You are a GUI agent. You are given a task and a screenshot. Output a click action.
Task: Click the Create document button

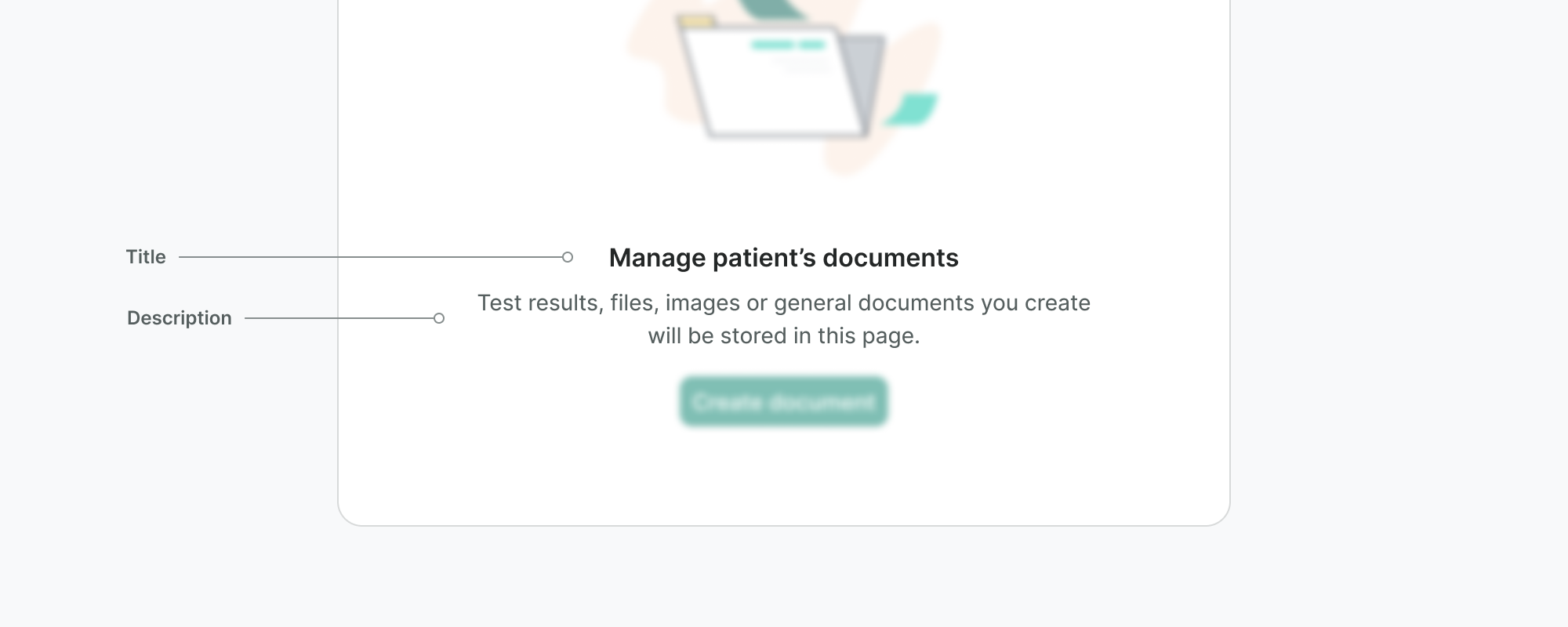(x=783, y=402)
